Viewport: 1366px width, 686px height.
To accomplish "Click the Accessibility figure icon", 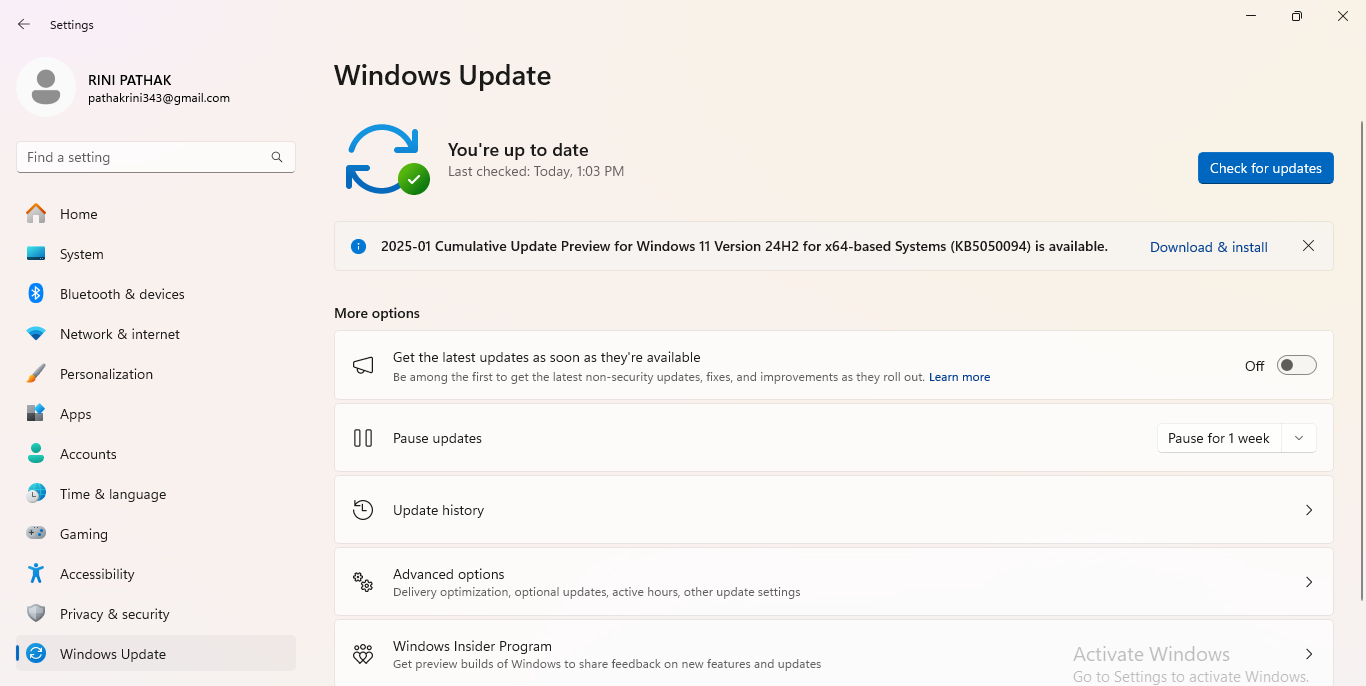I will point(36,574).
